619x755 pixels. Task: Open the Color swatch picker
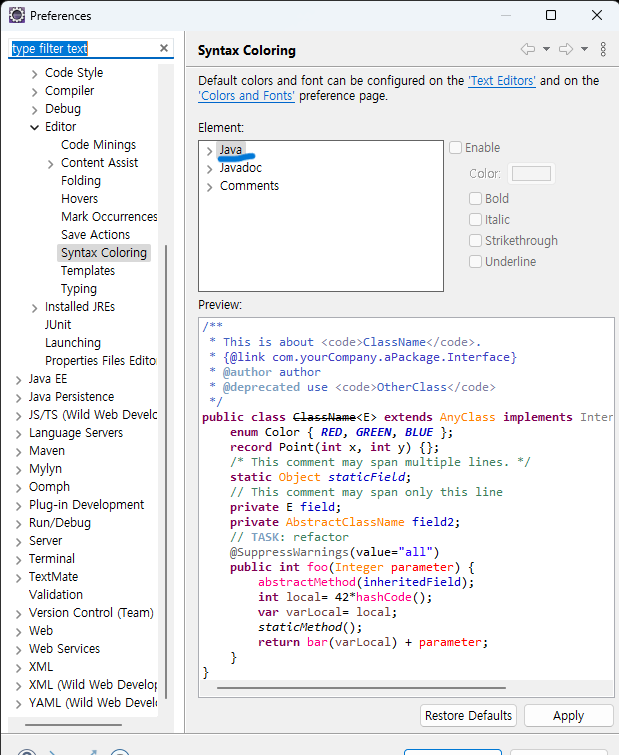click(531, 173)
